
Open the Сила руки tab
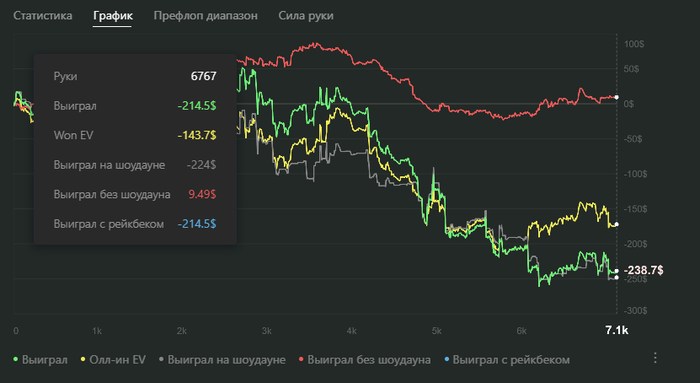(306, 16)
